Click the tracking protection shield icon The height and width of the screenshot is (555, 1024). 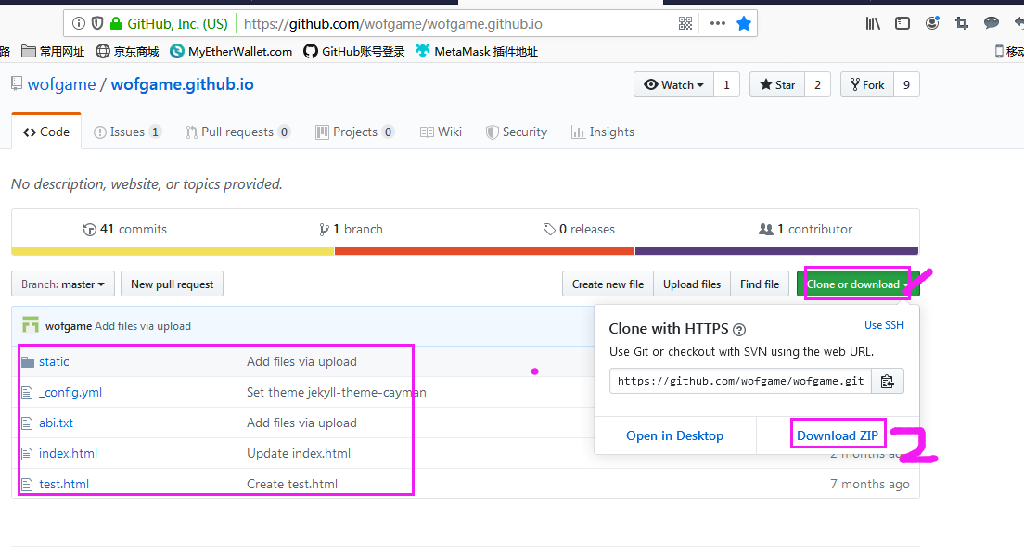(x=97, y=24)
